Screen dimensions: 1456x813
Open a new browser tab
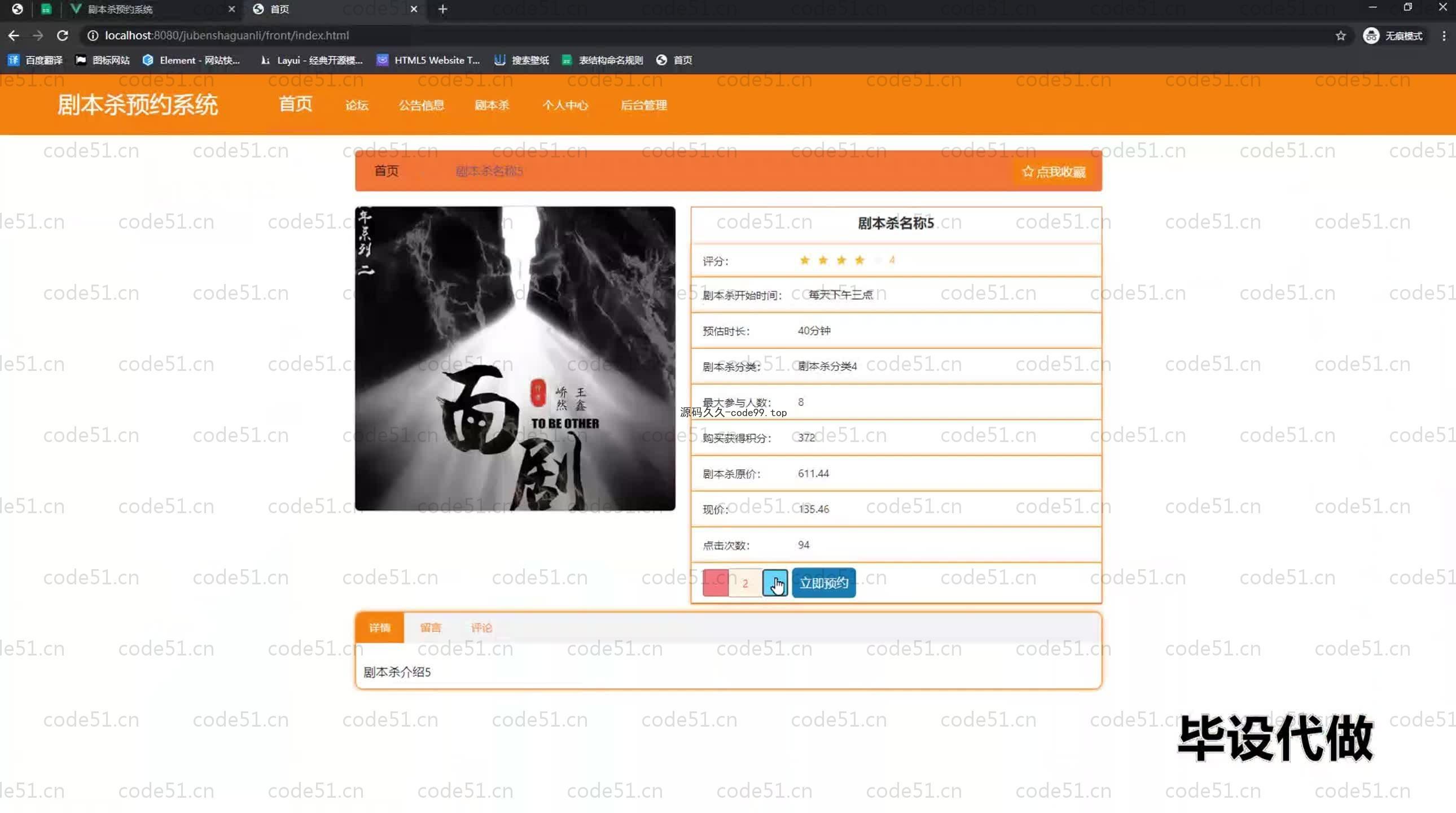[442, 9]
